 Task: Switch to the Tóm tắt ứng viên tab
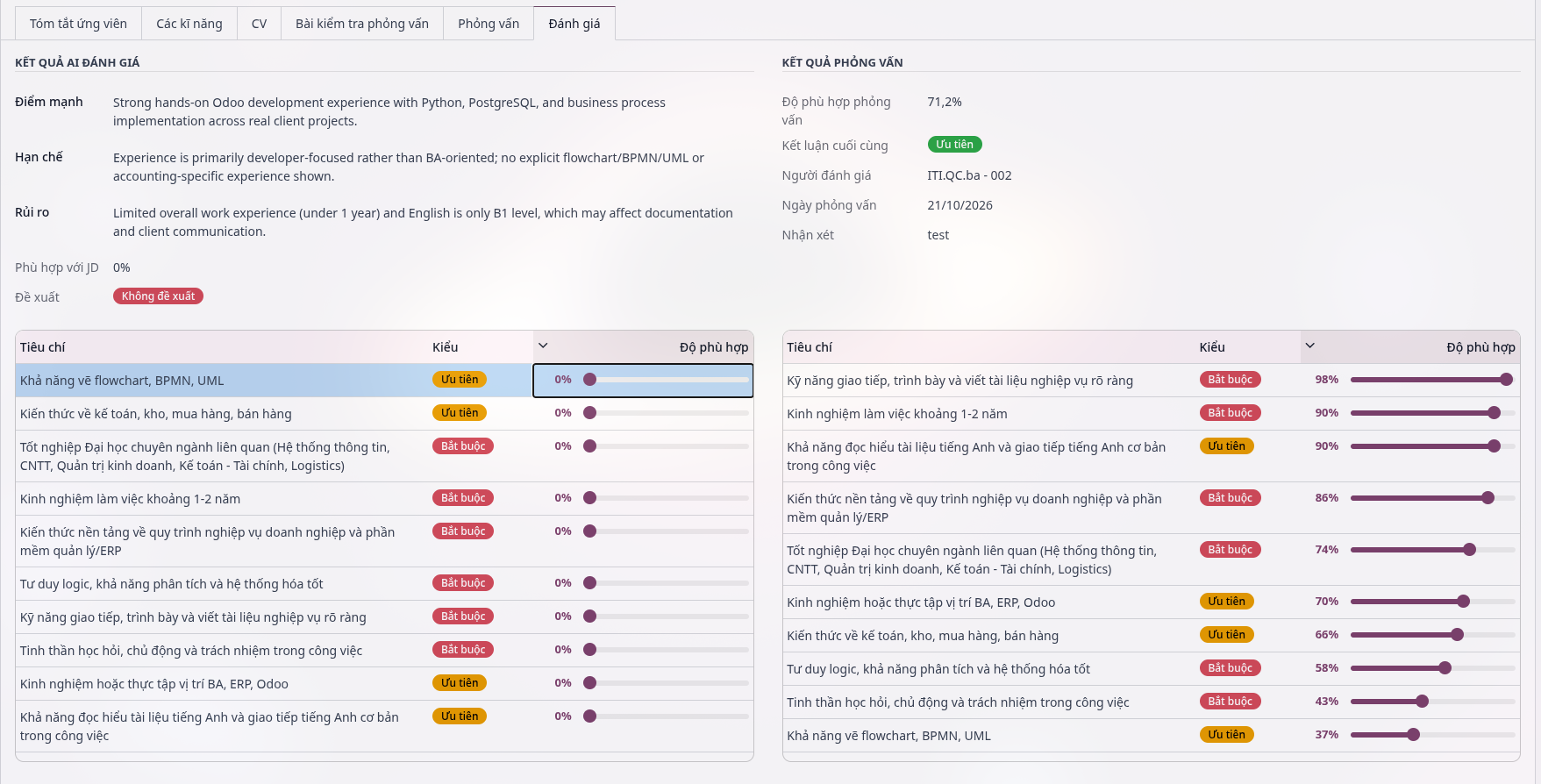[x=78, y=24]
